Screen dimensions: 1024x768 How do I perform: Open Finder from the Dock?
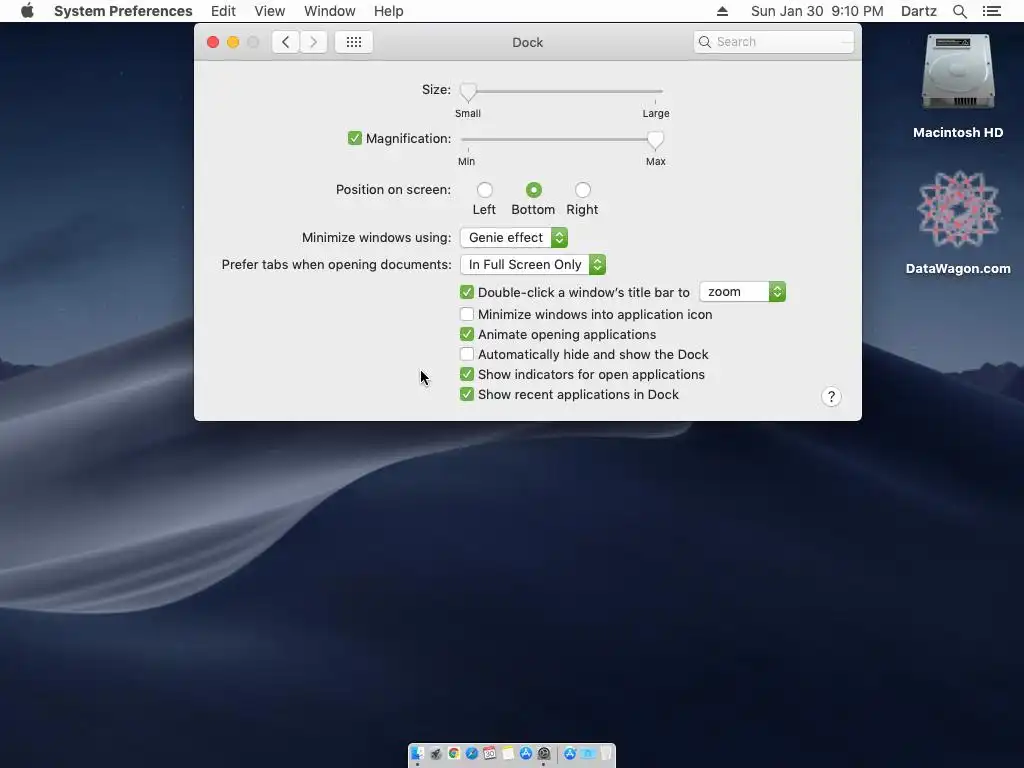coord(417,754)
